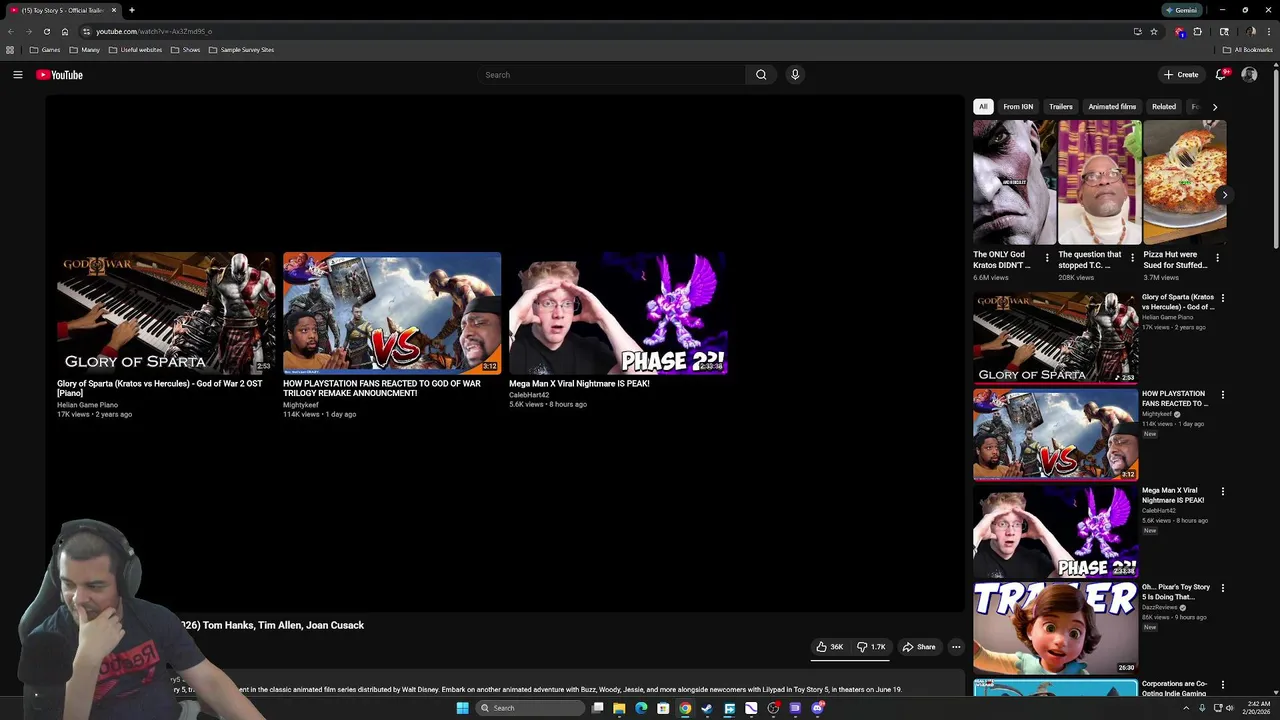Image resolution: width=1280 pixels, height=720 pixels.
Task: Open the Sample Survey Sites bookmarks folder
Action: [x=241, y=50]
